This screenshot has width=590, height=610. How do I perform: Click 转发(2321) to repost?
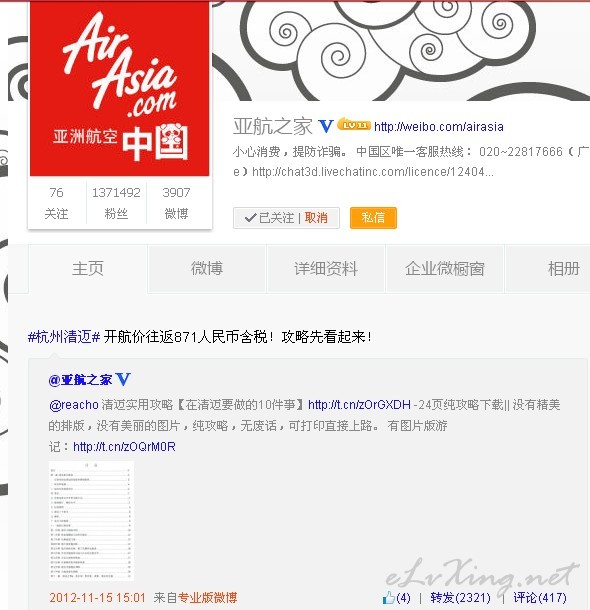coord(460,598)
